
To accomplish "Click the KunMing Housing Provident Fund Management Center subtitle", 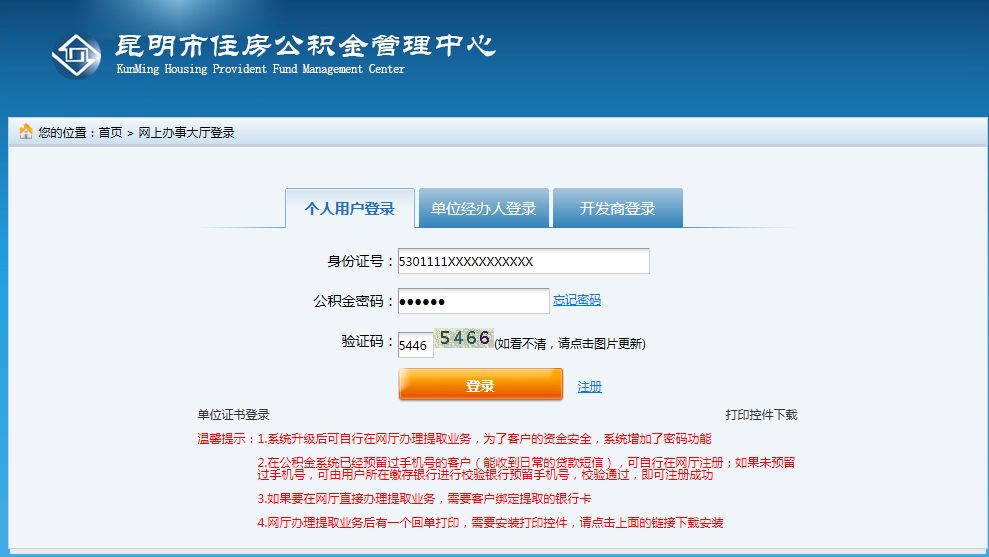I will [x=260, y=69].
